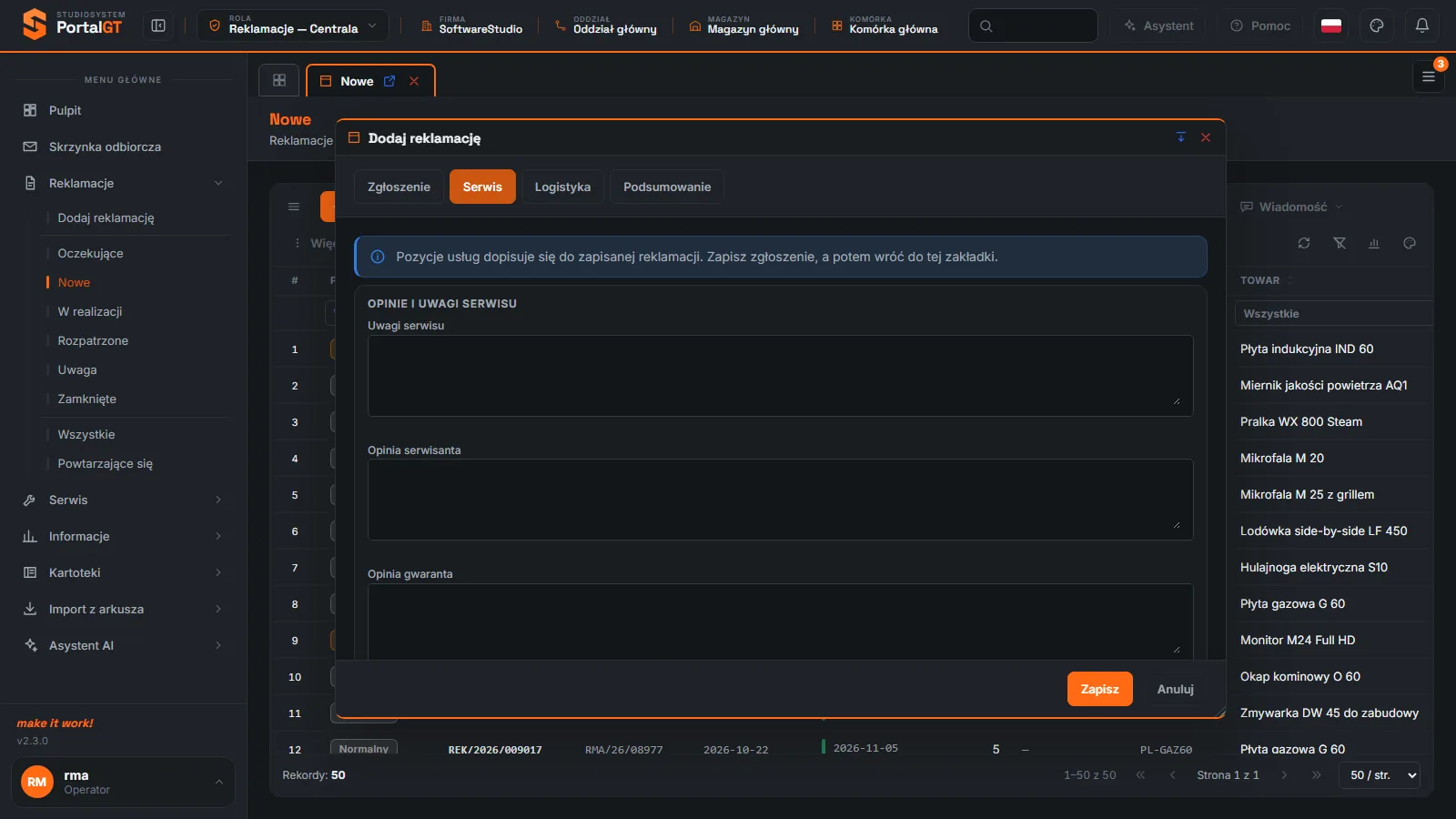The image size is (1456, 819).
Task: Select the Serwis tab
Action: pos(482,187)
